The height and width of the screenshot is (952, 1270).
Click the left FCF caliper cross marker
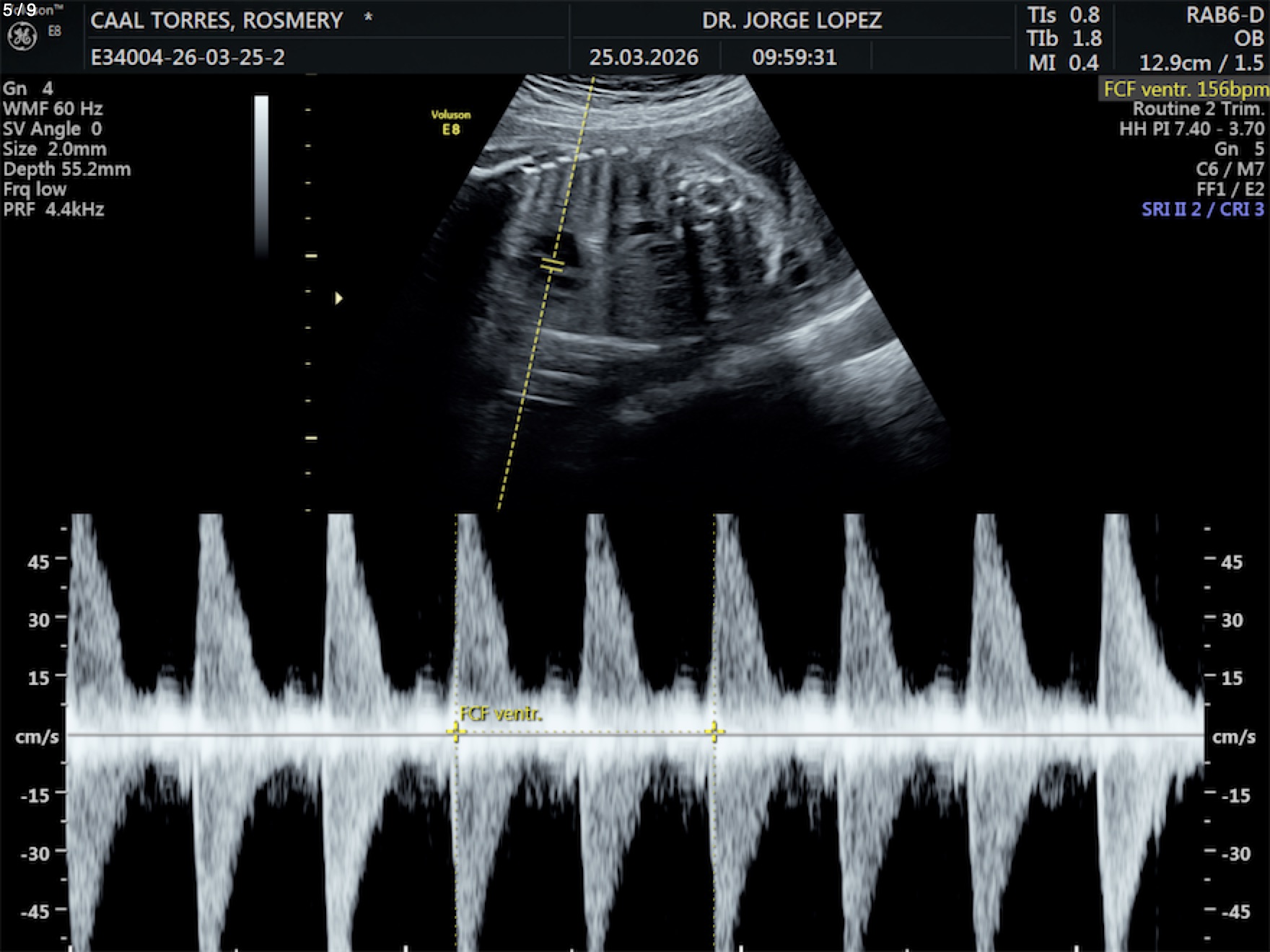tap(455, 733)
